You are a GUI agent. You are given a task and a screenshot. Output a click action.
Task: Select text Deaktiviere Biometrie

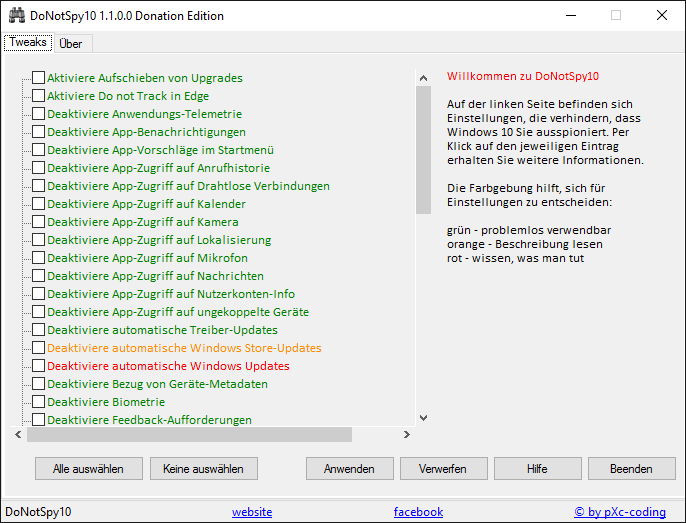106,402
